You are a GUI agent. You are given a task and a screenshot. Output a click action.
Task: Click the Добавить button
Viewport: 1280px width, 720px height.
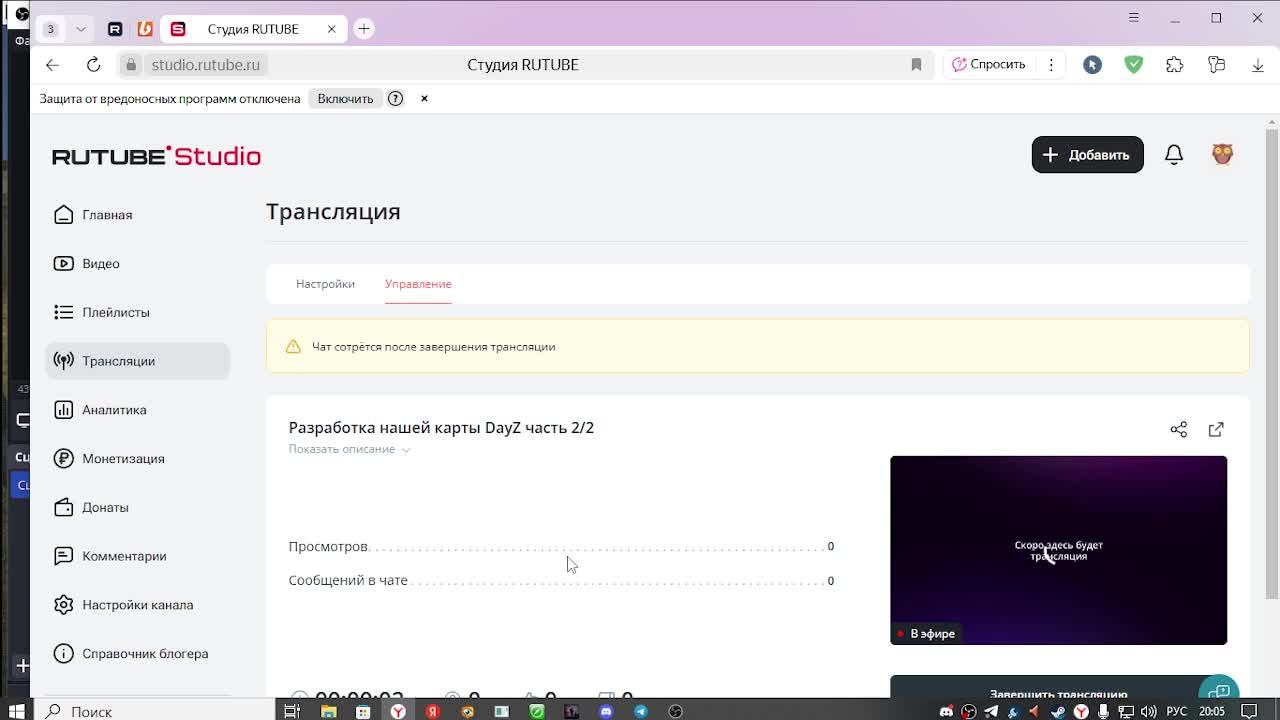1087,155
